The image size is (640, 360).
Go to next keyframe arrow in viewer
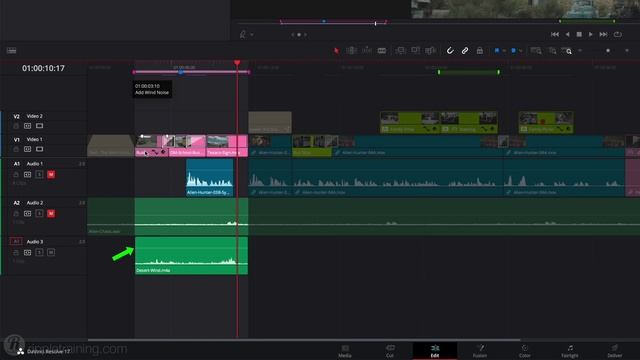[x=305, y=35]
